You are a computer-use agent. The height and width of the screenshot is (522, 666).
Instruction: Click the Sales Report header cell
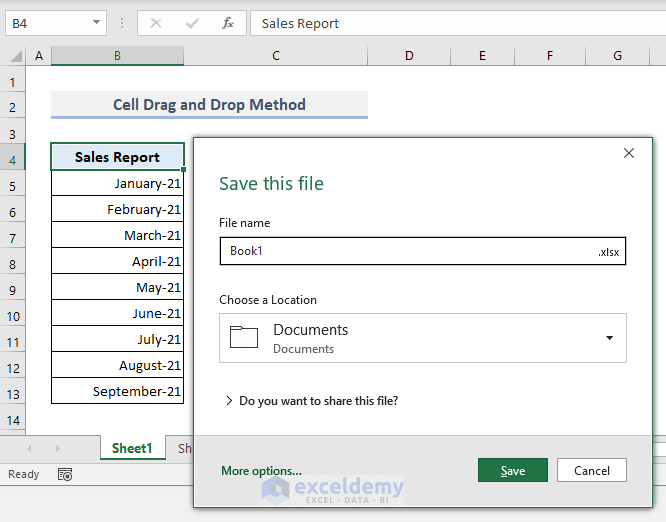(118, 157)
